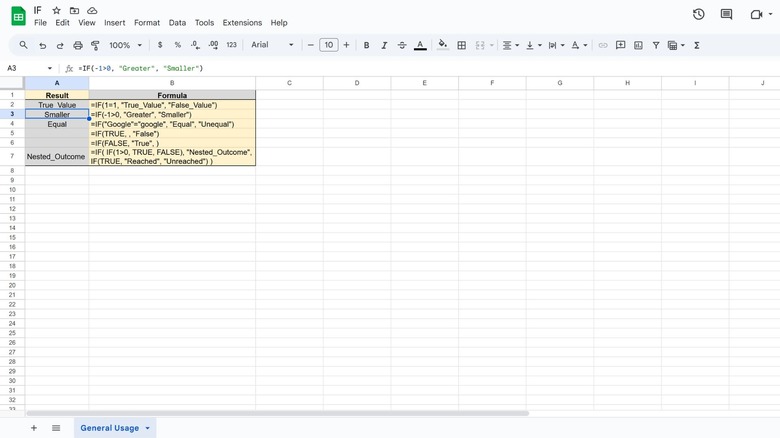Toggle Bold formatting

(x=366, y=45)
